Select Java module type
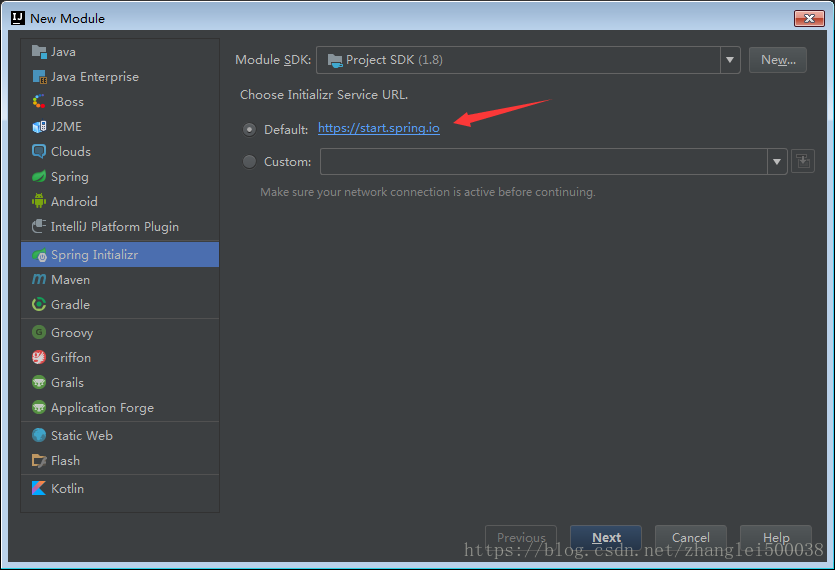835x570 pixels. pyautogui.click(x=120, y=52)
